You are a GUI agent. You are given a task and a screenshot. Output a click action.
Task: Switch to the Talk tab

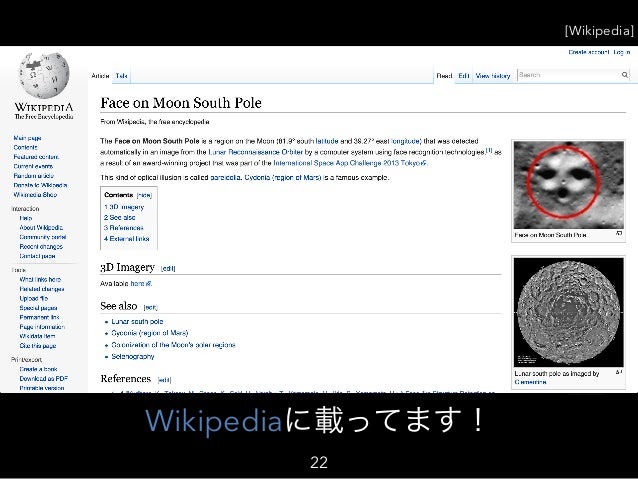pos(121,76)
